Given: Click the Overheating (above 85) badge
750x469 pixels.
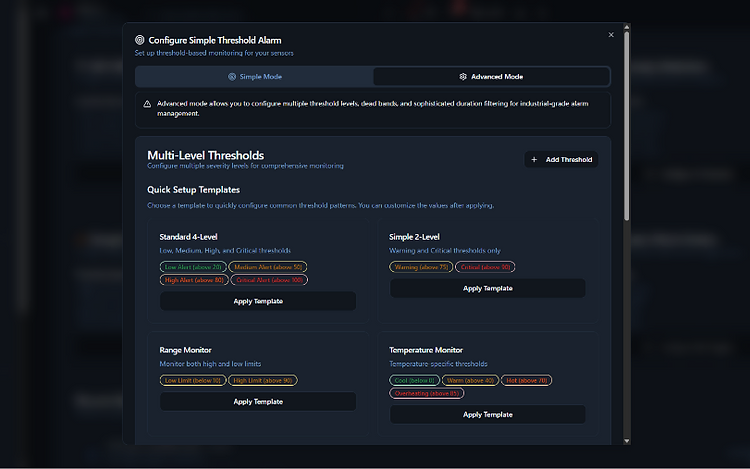Looking at the screenshot, I should pos(427,393).
